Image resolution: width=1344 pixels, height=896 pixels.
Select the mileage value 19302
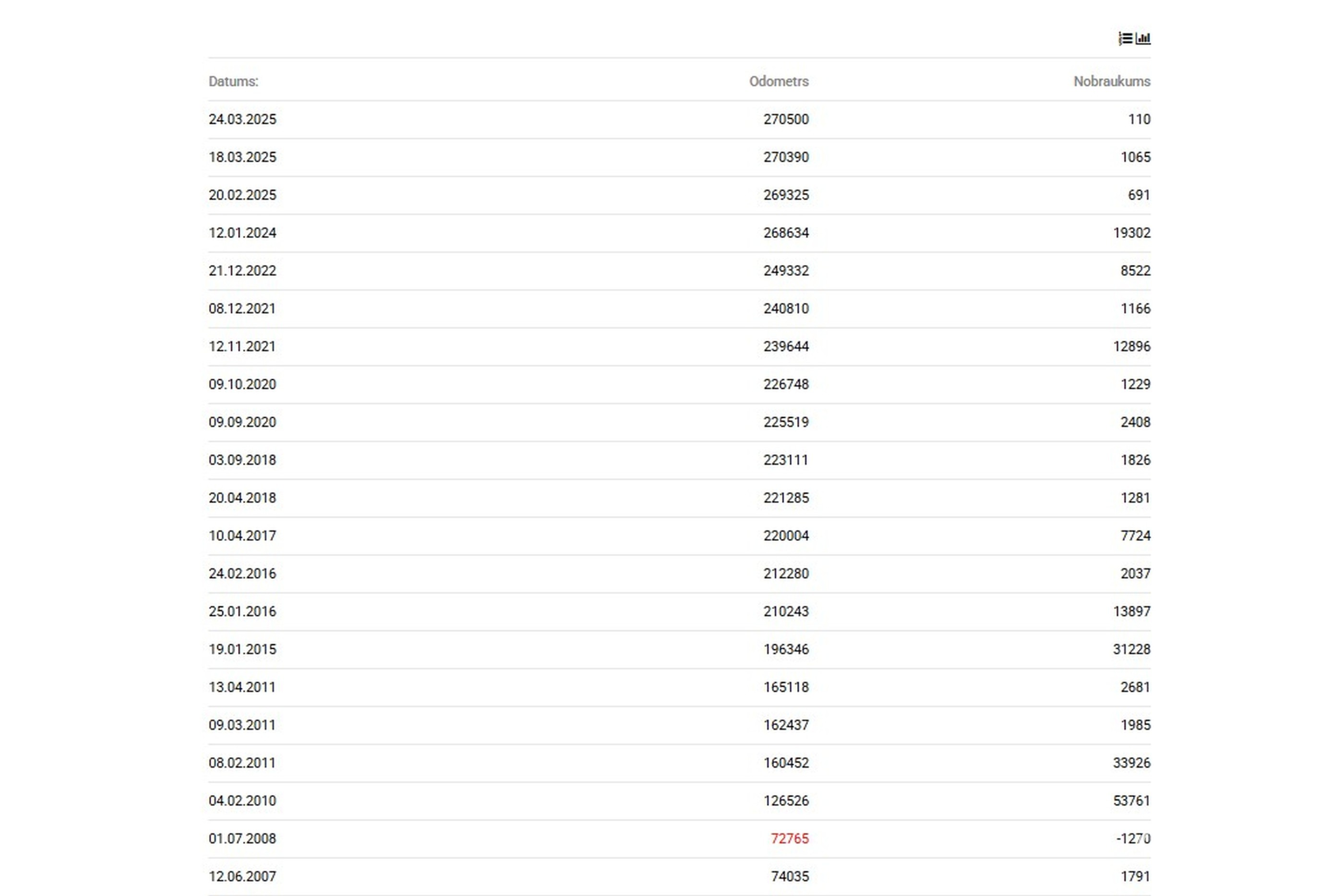click(x=1131, y=233)
